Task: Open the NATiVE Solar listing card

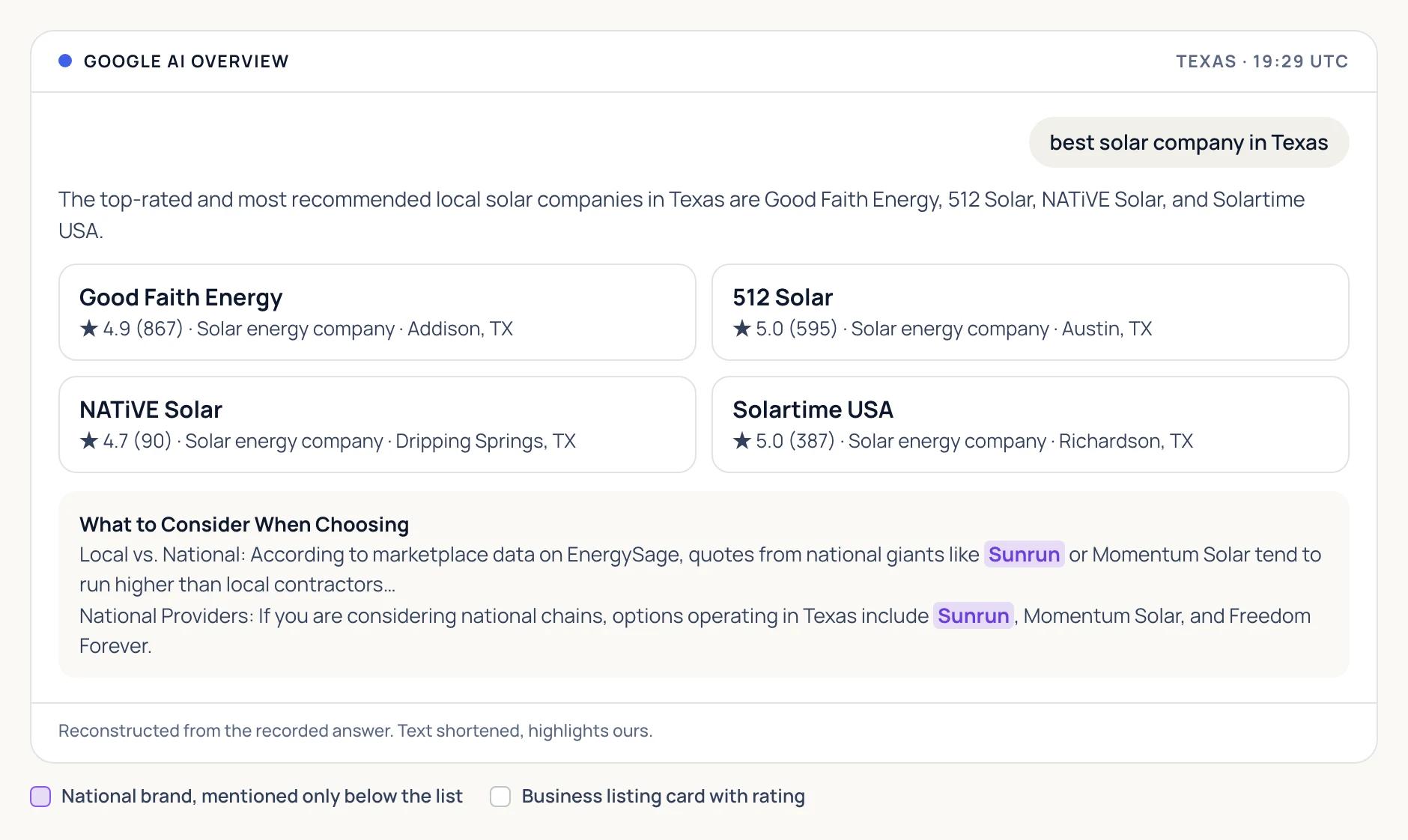Action: (377, 424)
